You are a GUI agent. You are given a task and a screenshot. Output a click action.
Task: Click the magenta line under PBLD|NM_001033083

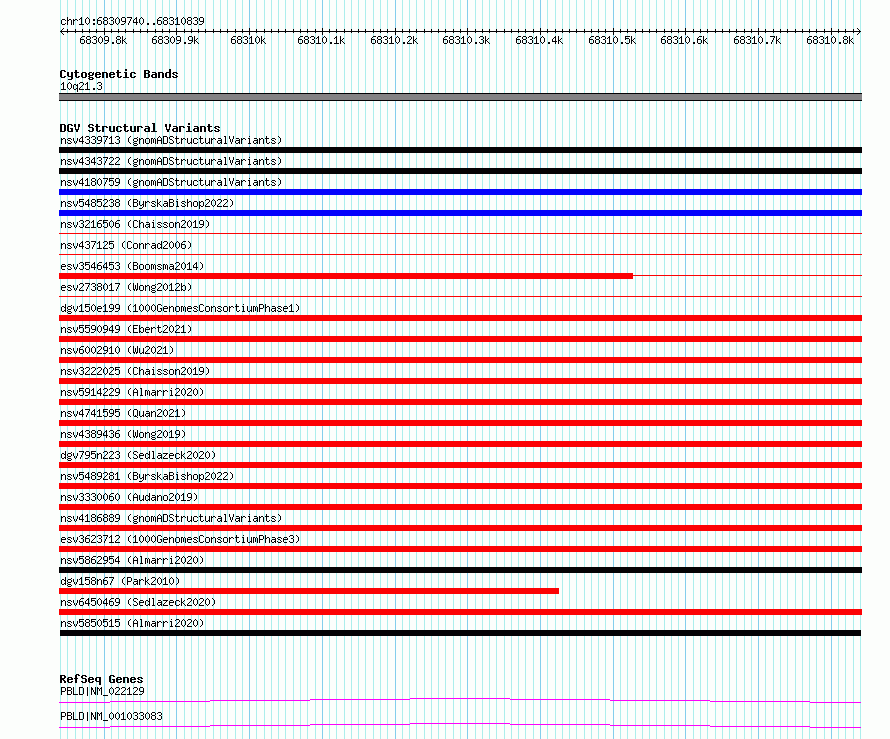pos(460,725)
